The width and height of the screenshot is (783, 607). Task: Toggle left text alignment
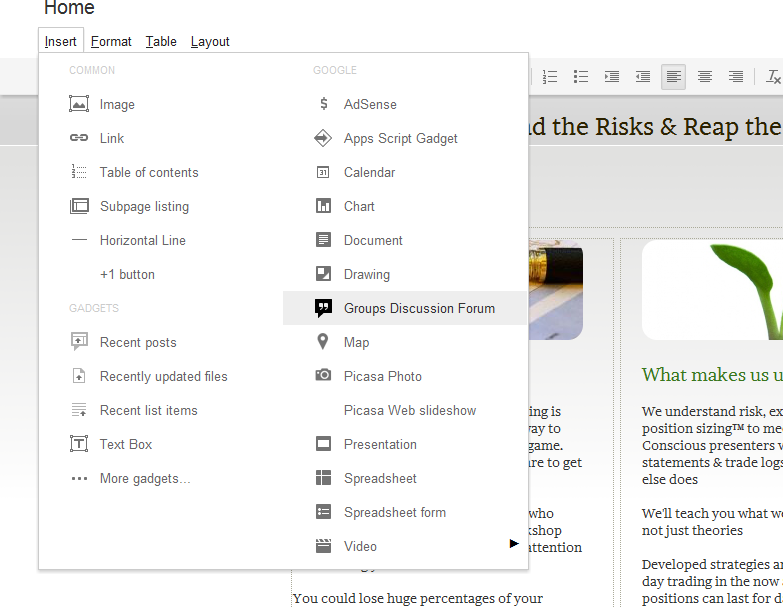click(x=674, y=76)
